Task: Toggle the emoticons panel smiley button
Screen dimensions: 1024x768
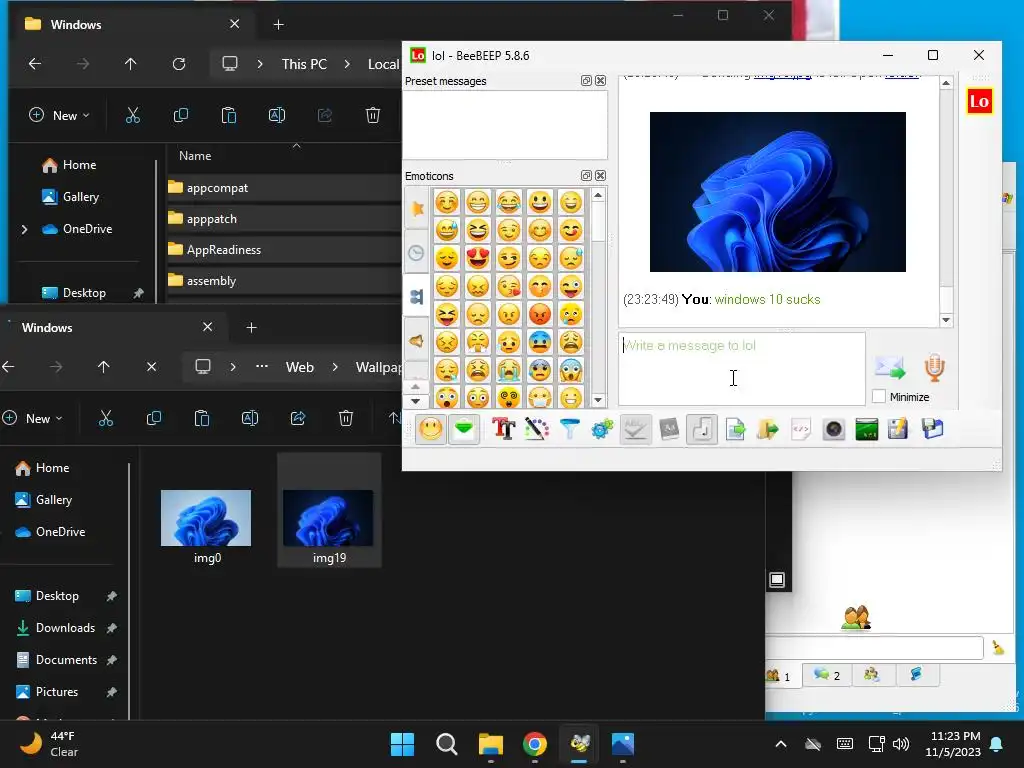Action: coord(431,429)
